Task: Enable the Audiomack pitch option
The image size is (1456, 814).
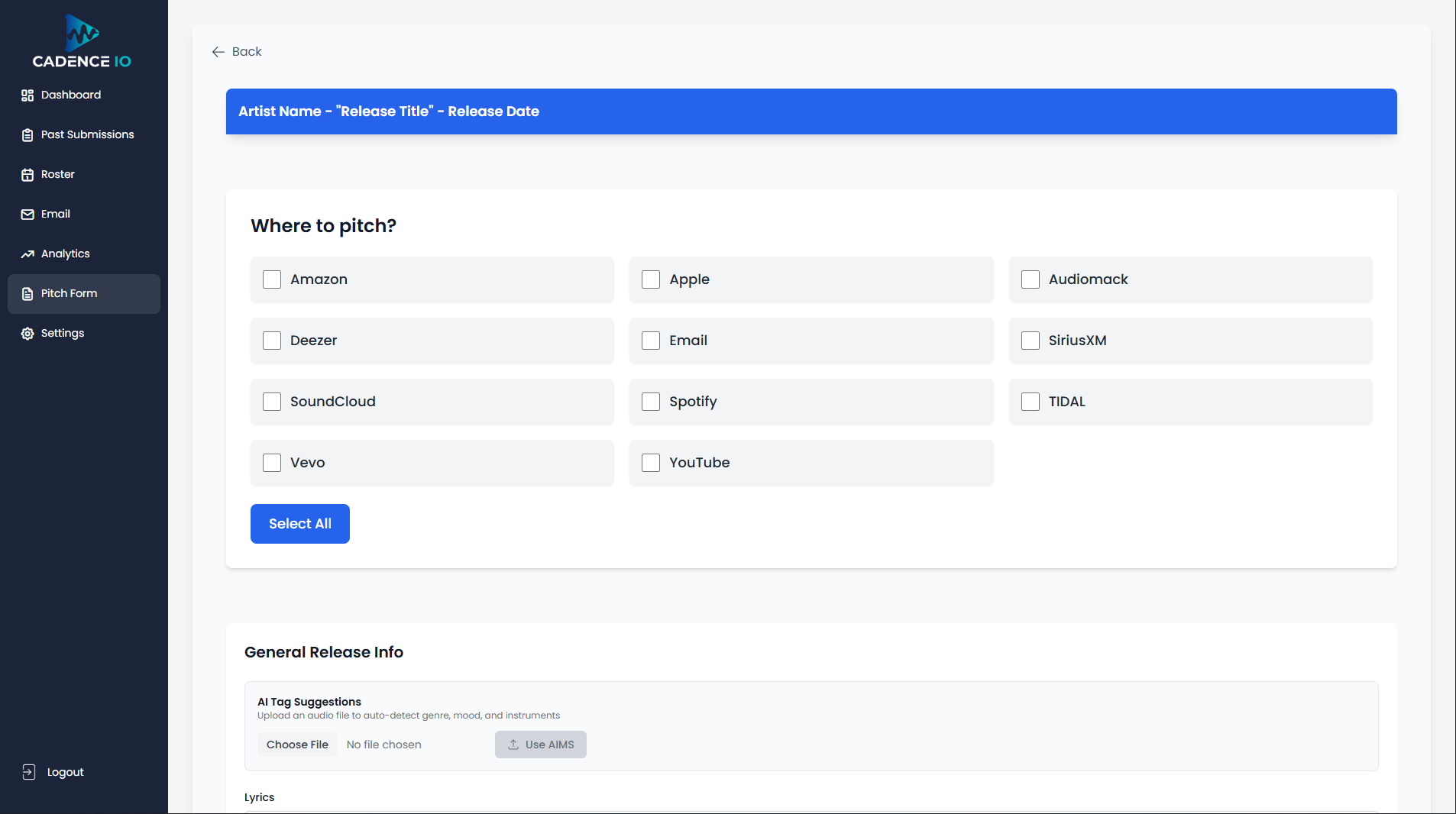Action: [1031, 279]
